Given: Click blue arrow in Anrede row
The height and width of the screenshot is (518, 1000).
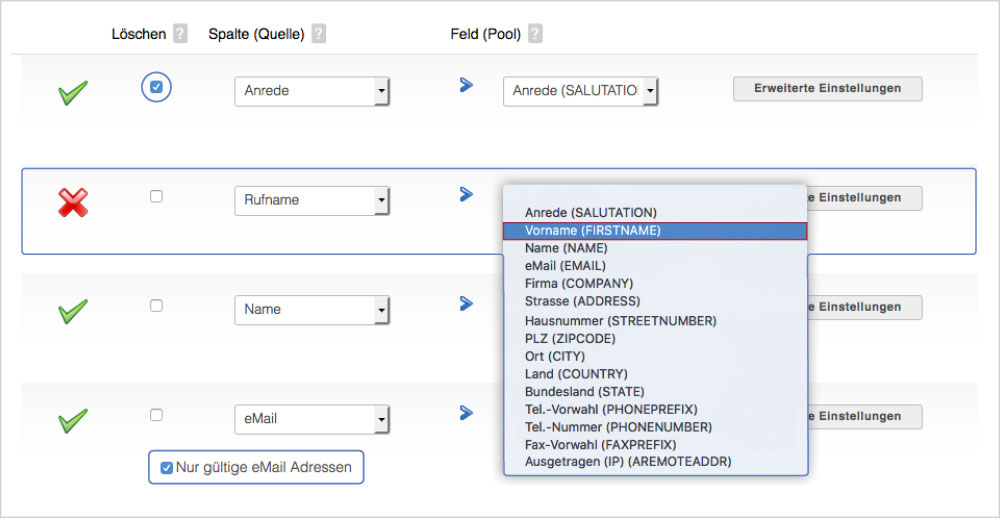Looking at the screenshot, I should tap(466, 85).
